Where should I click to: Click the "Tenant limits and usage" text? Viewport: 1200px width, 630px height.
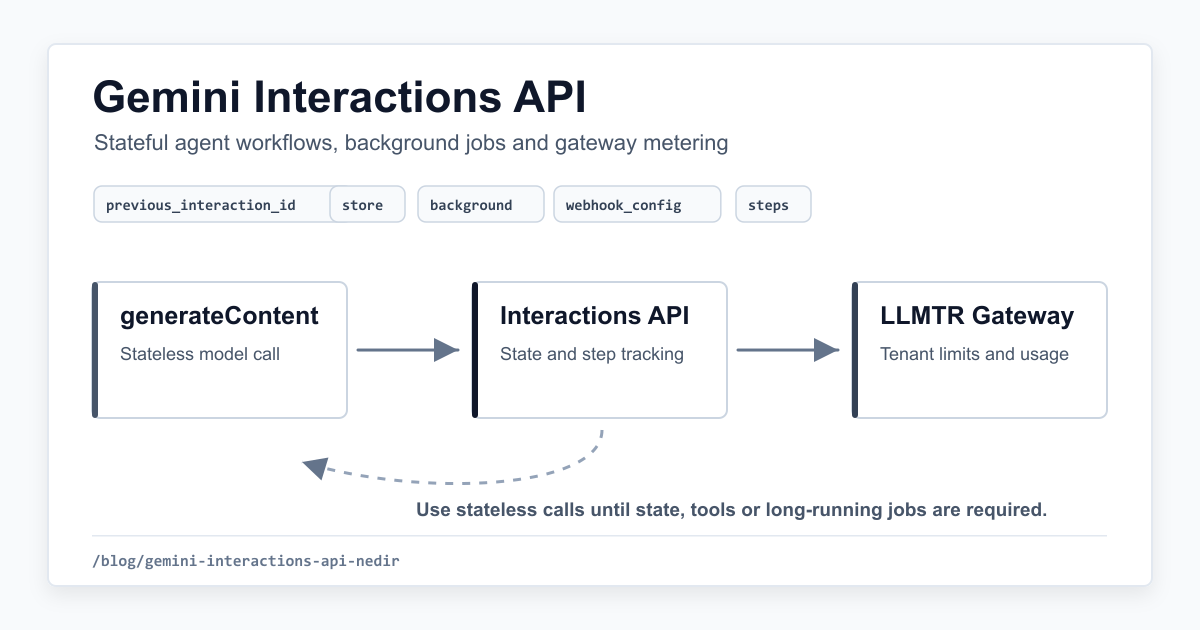tap(974, 354)
